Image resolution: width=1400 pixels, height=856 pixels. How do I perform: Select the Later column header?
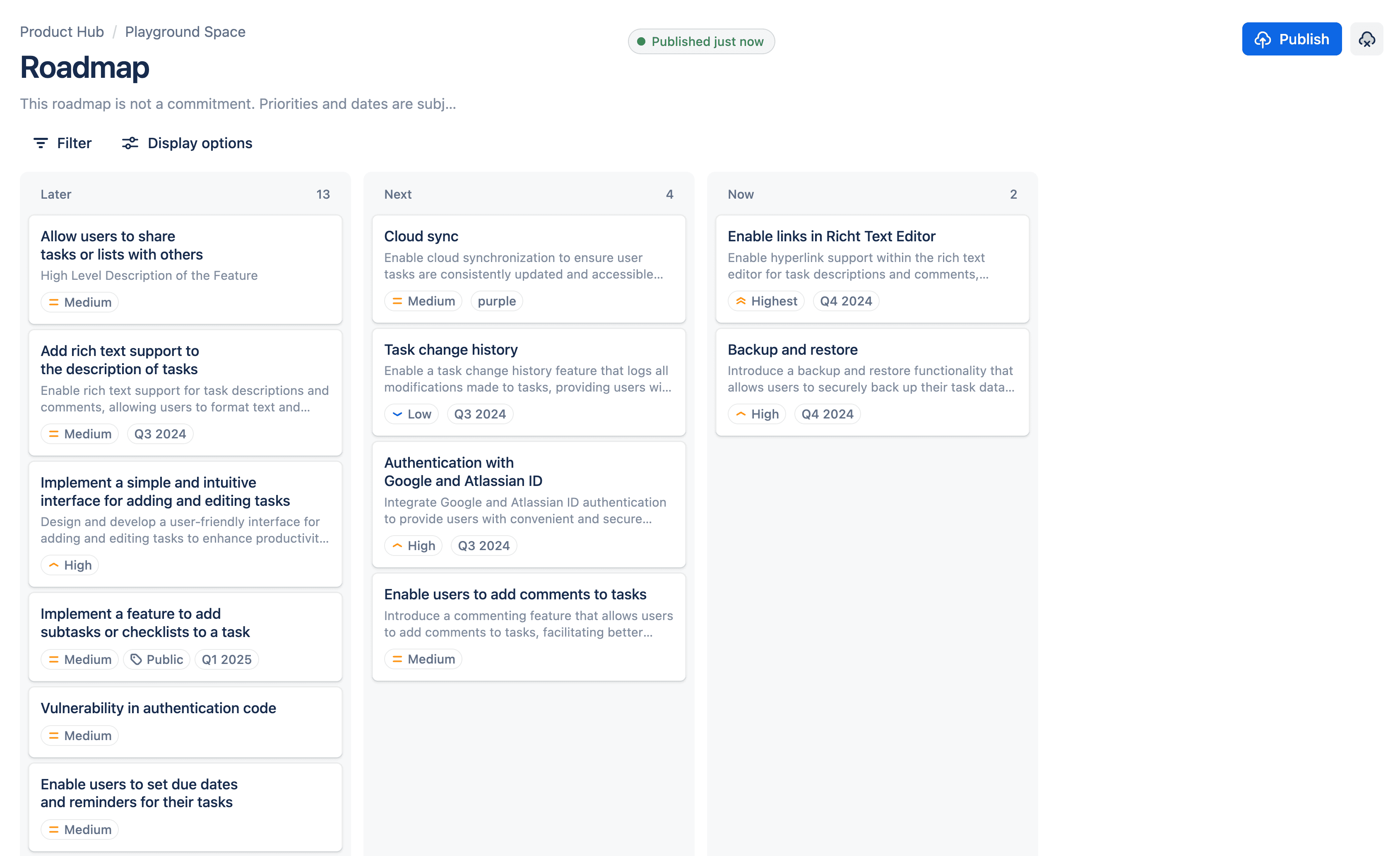pos(56,194)
